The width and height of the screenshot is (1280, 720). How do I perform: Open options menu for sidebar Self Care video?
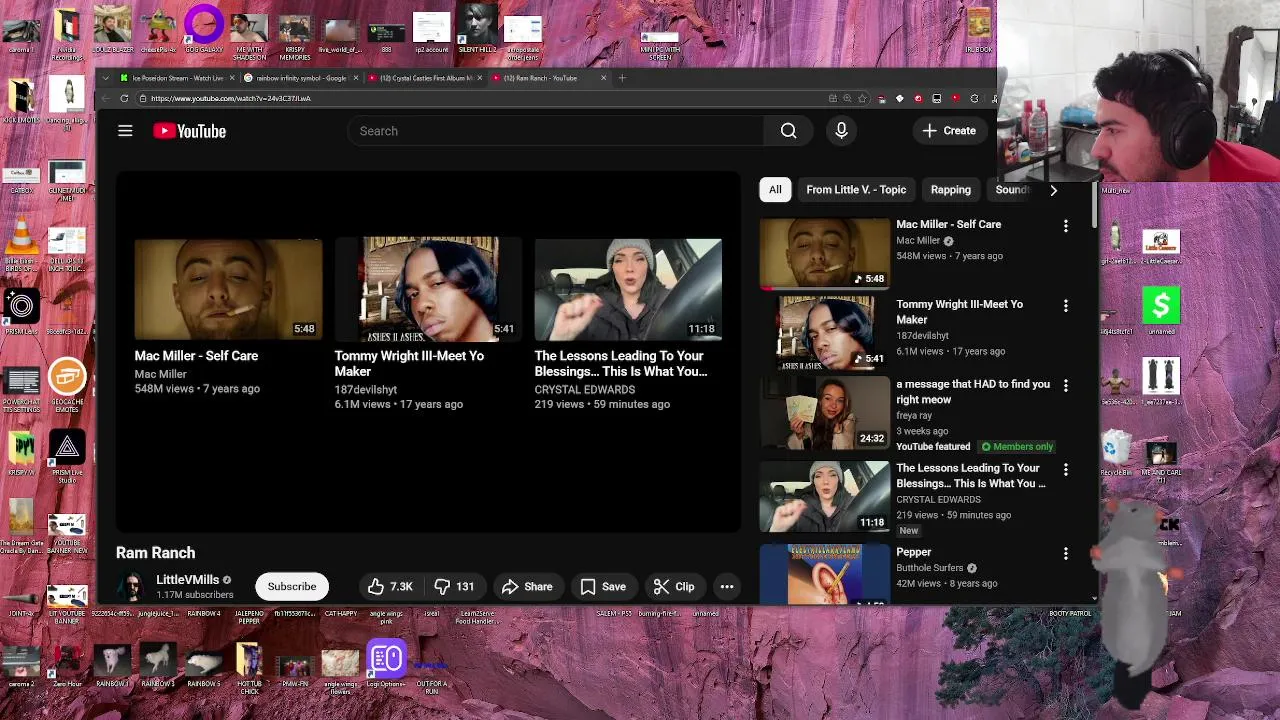click(1065, 226)
